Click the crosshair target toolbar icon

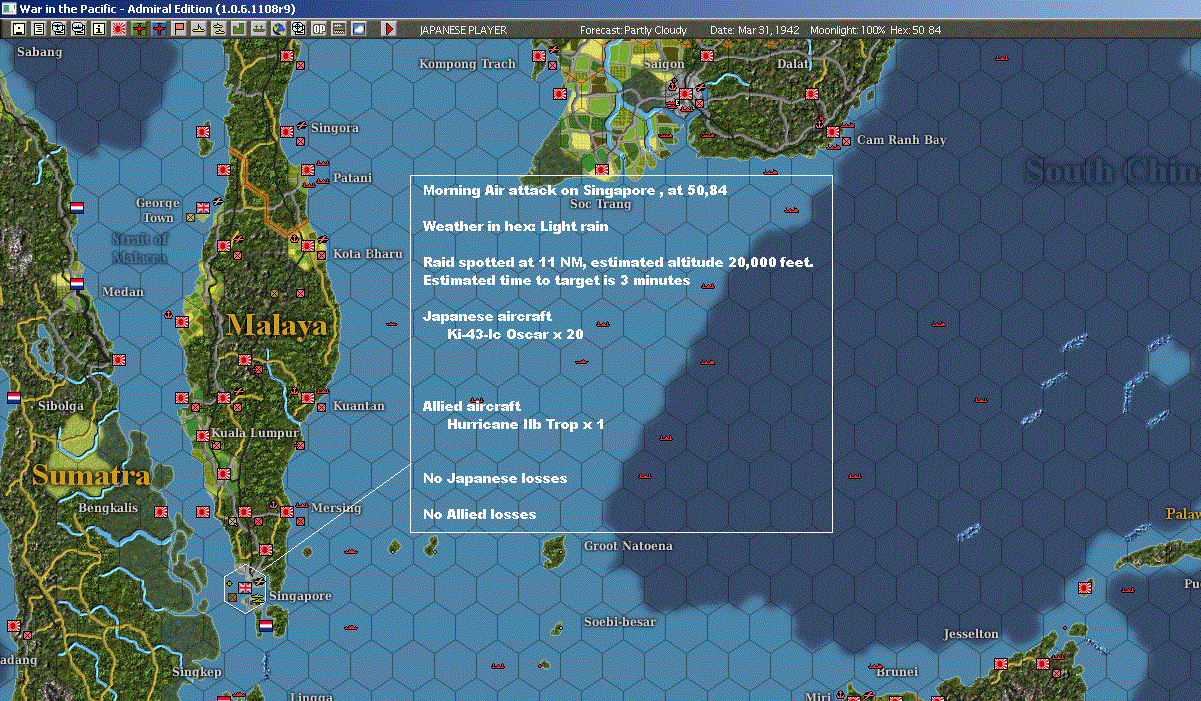(298, 29)
